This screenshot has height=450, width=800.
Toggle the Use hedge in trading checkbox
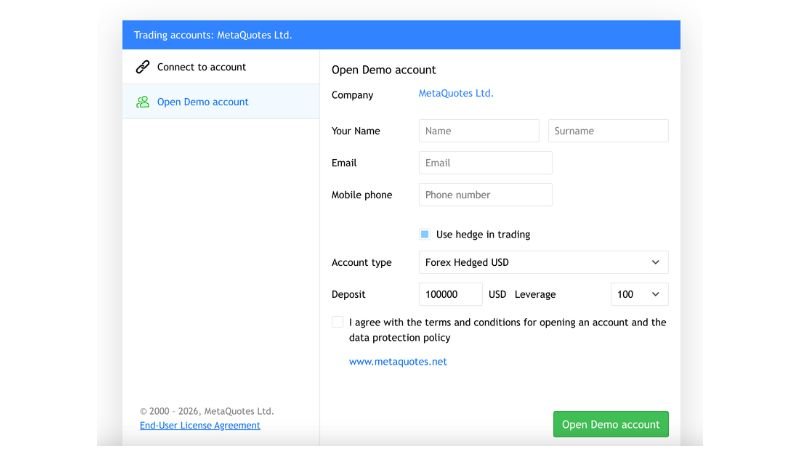424,234
